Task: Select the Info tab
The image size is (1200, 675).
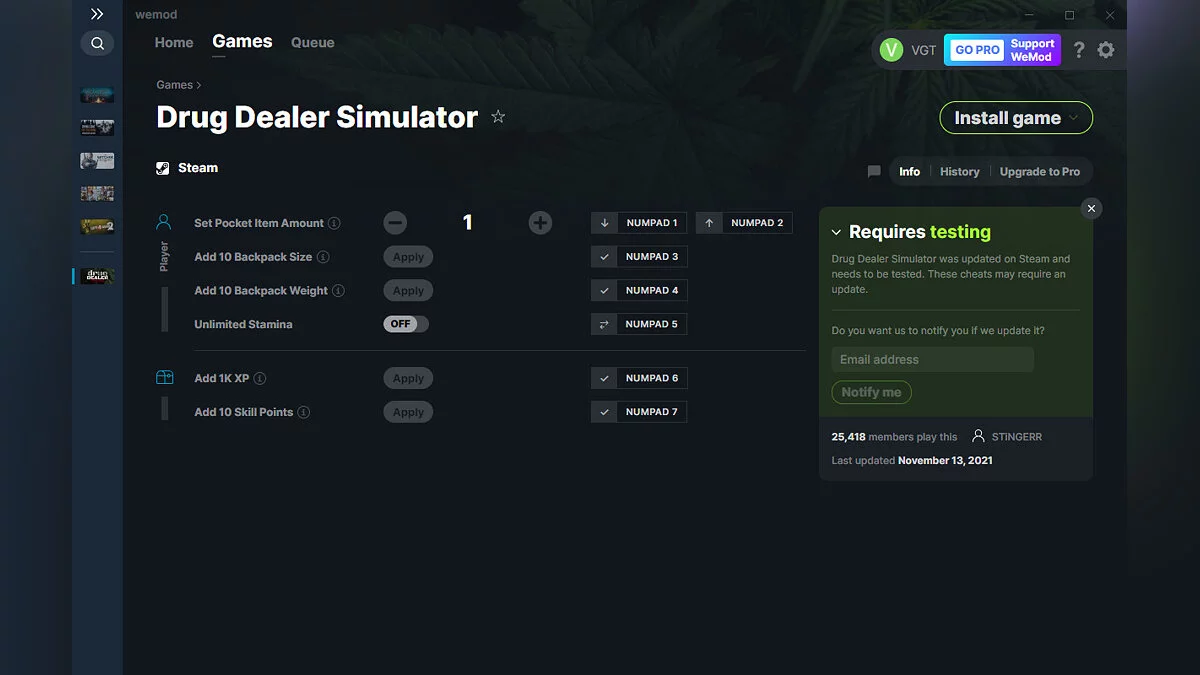Action: pyautogui.click(x=909, y=172)
